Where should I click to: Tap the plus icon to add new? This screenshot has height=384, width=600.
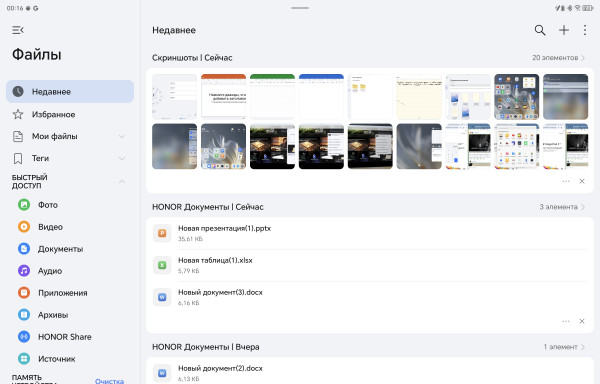point(564,30)
